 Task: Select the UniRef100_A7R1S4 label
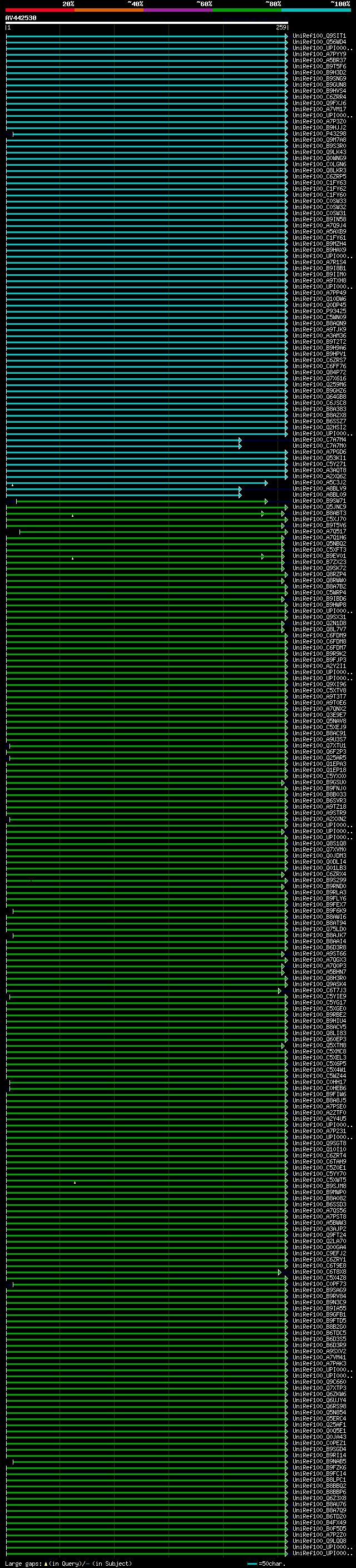(319, 263)
